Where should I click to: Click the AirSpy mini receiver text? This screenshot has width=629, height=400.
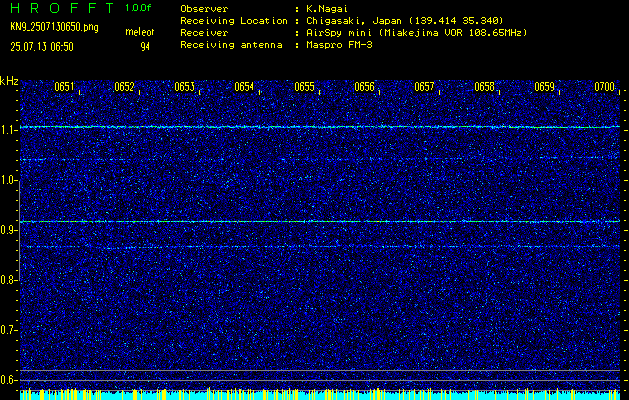416,33
